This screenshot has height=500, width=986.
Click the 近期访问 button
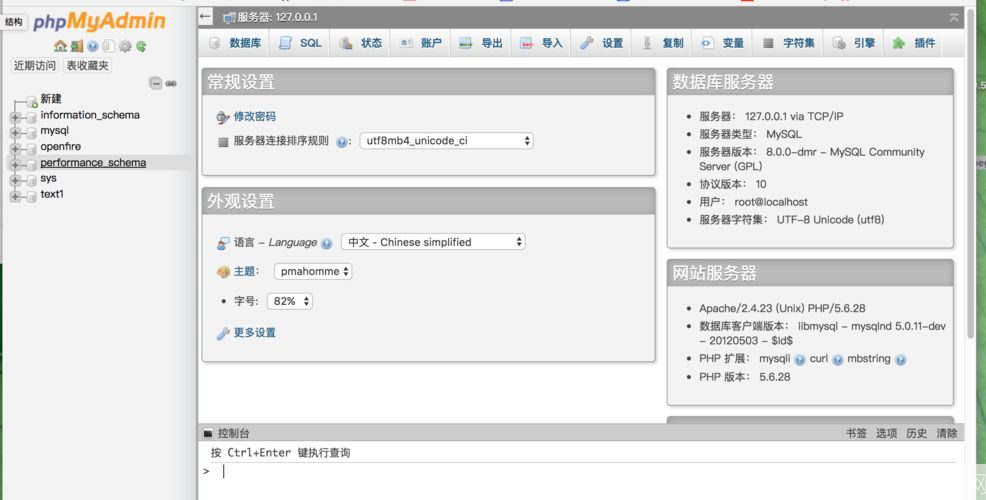[35, 65]
